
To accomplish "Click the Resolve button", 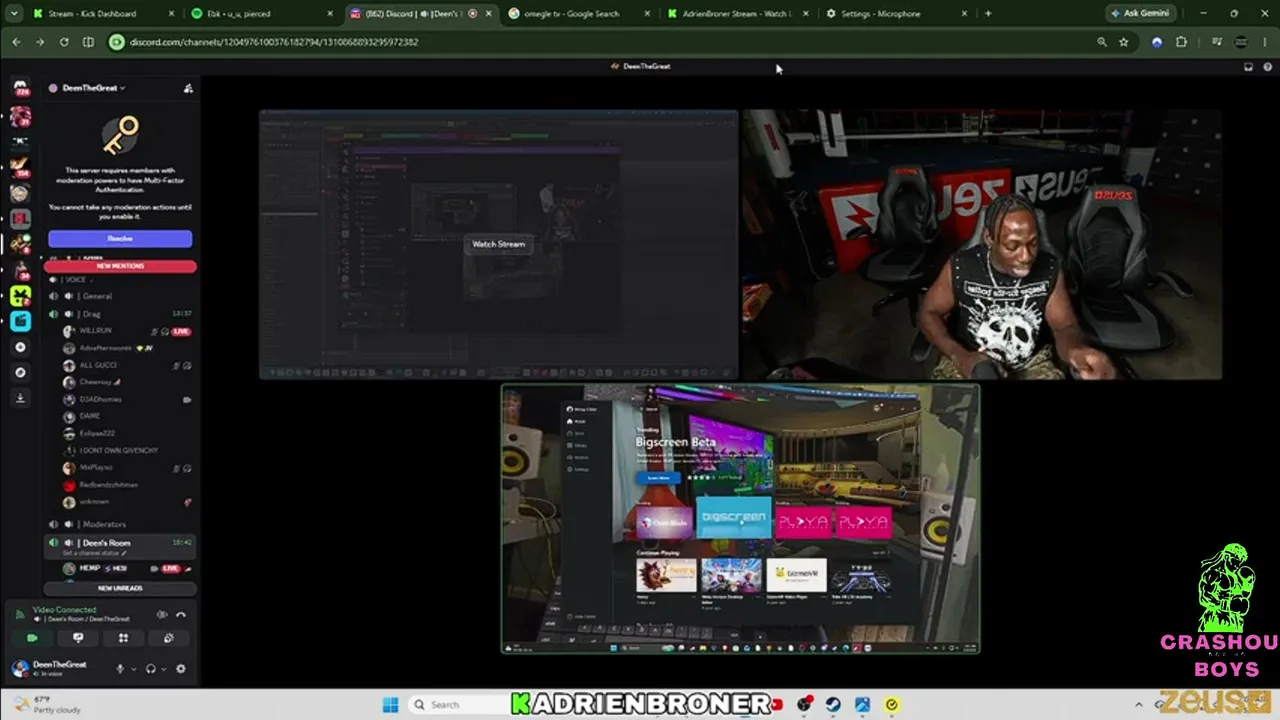I will pos(120,238).
